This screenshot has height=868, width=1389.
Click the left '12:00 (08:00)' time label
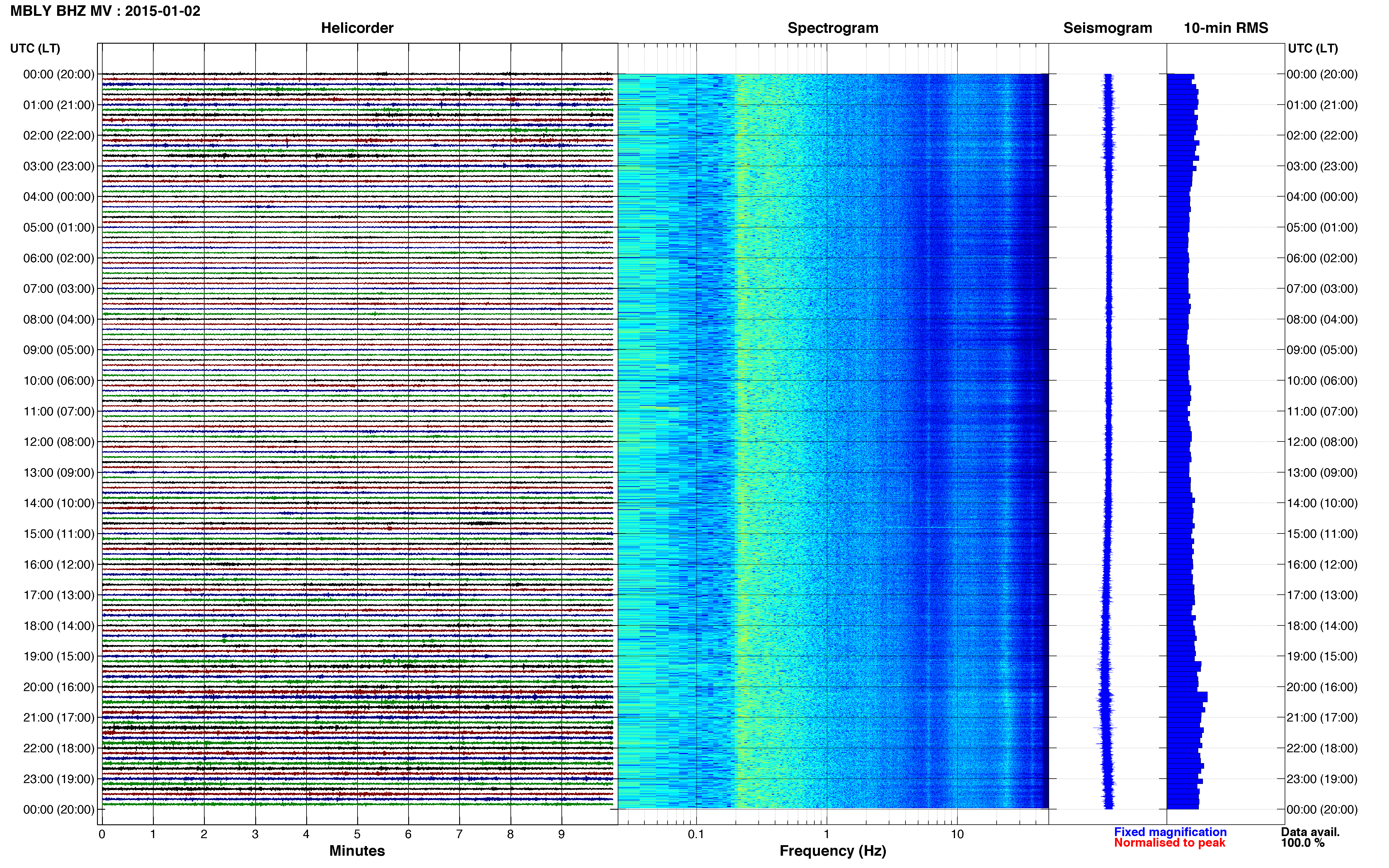(x=59, y=442)
